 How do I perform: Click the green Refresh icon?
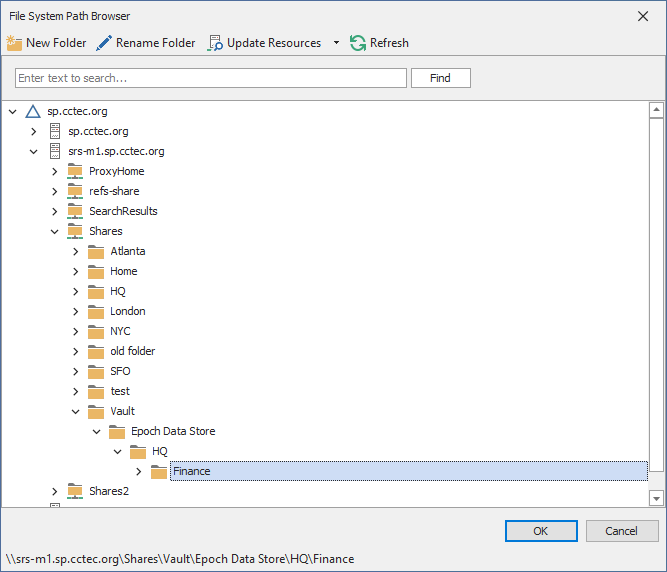358,43
